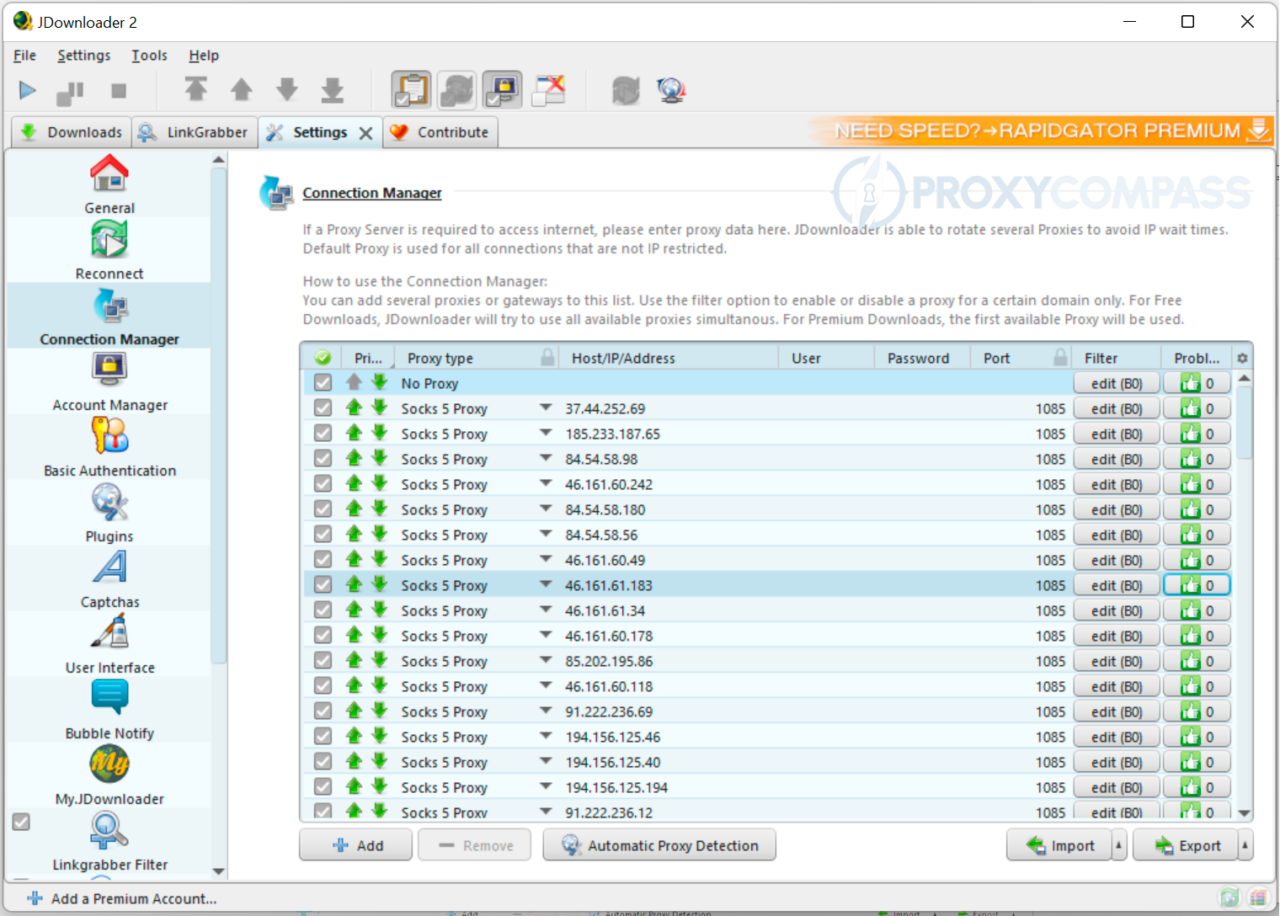This screenshot has height=916, width=1280.
Task: Open proxy type dropdown for 84.54.58.98
Action: coord(545,458)
